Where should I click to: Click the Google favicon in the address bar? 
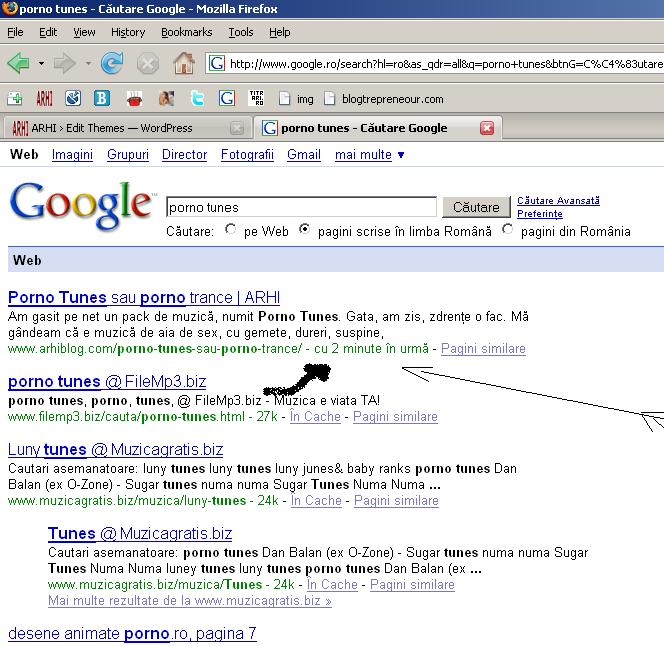tap(217, 64)
